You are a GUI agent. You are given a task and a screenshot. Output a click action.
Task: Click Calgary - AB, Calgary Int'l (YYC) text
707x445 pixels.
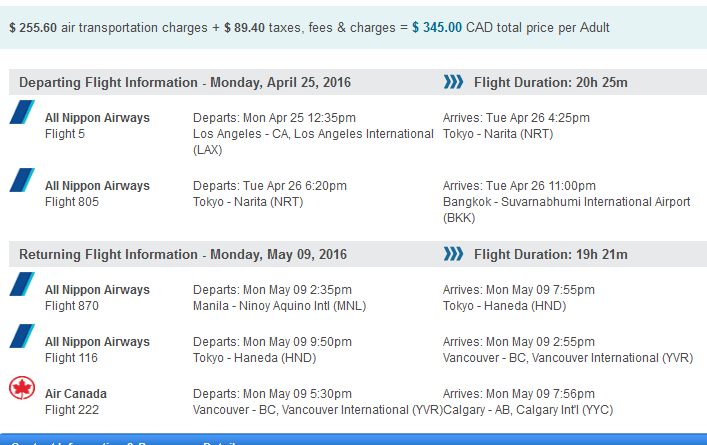coord(528,410)
